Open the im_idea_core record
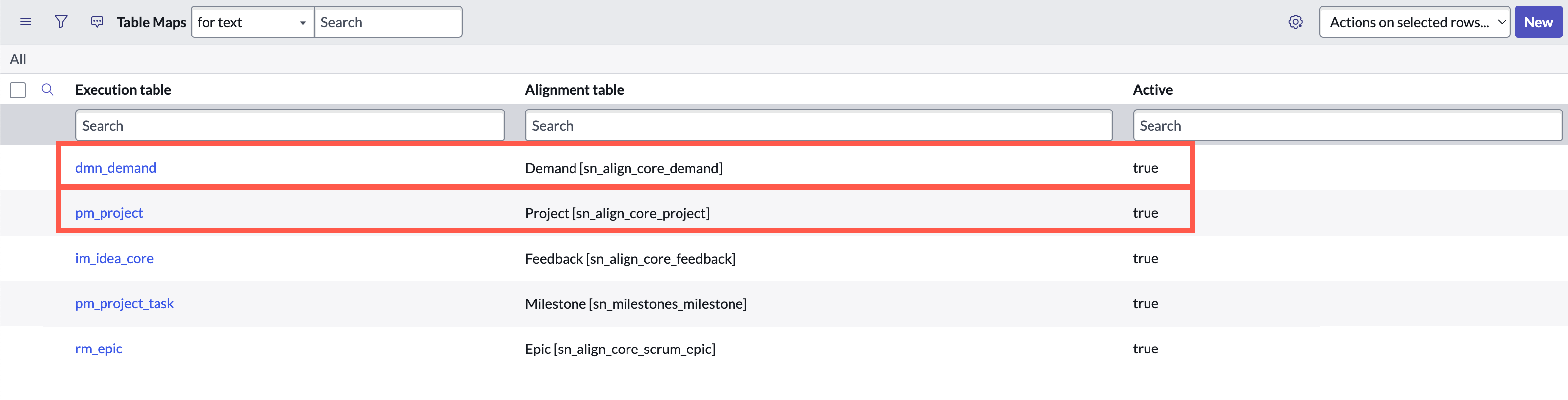This screenshot has width=1568, height=400. tap(114, 259)
